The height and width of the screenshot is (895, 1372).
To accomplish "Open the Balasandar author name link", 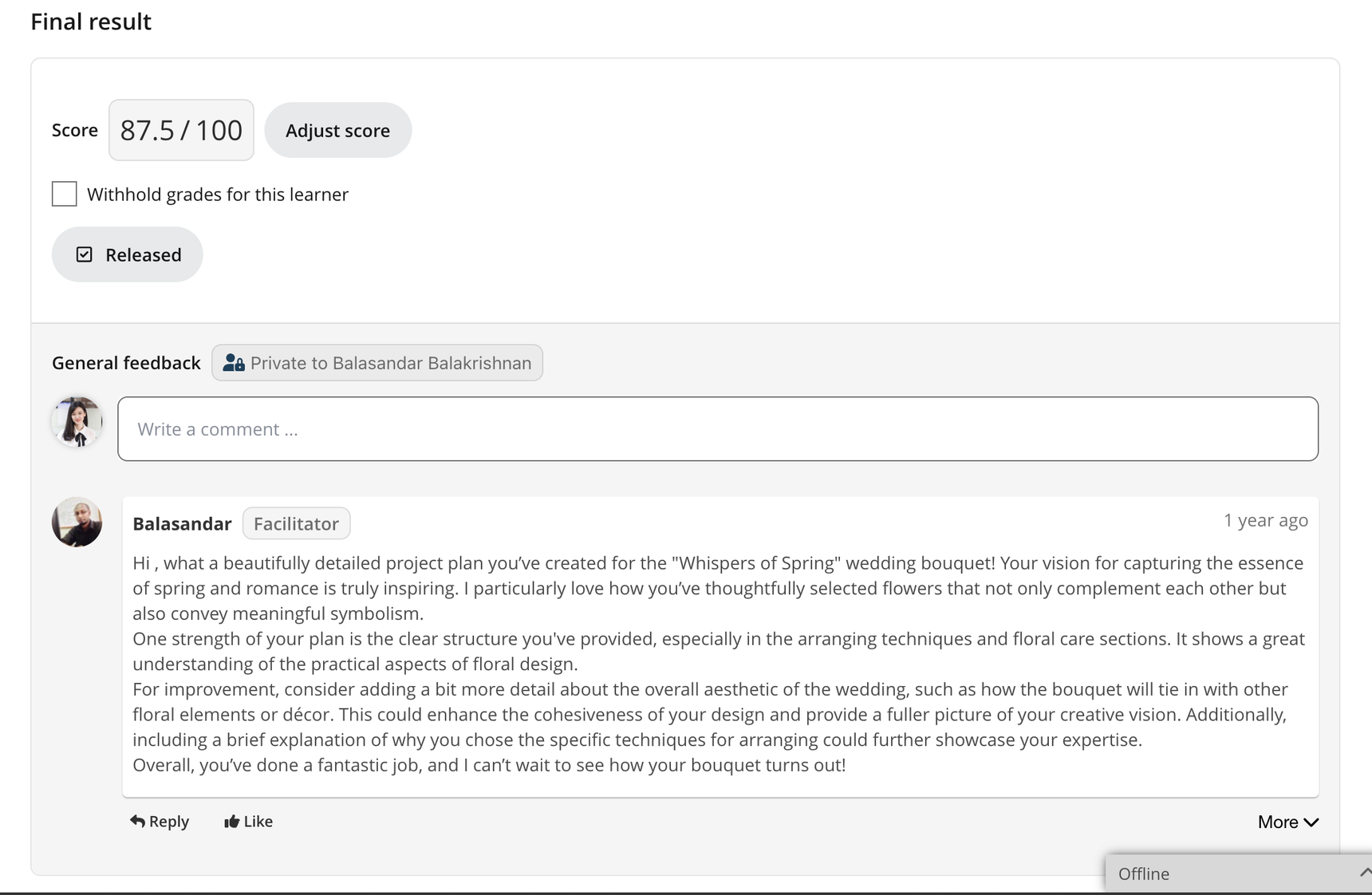I will tap(182, 524).
